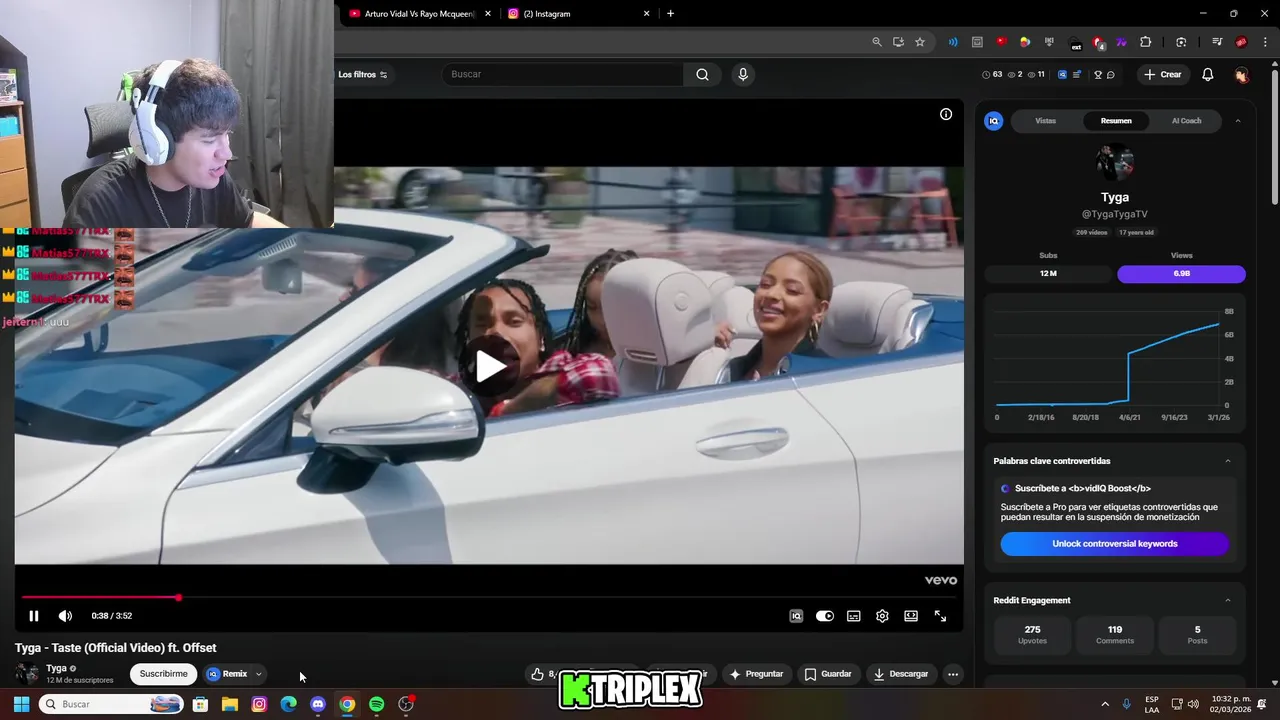Switch to theater mode view
Viewport: 1280px width, 720px height.
911,616
